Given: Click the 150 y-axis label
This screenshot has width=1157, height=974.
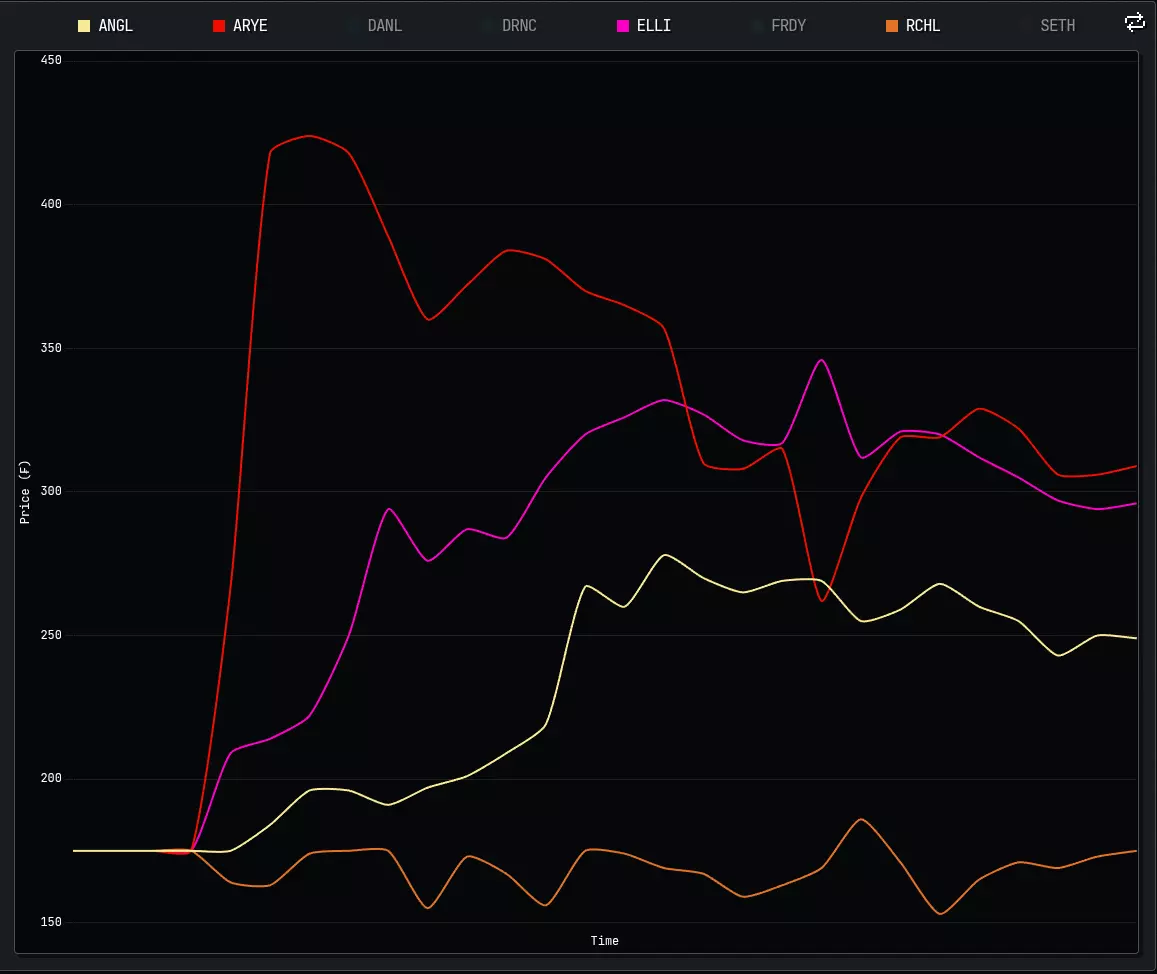Looking at the screenshot, I should [x=51, y=922].
